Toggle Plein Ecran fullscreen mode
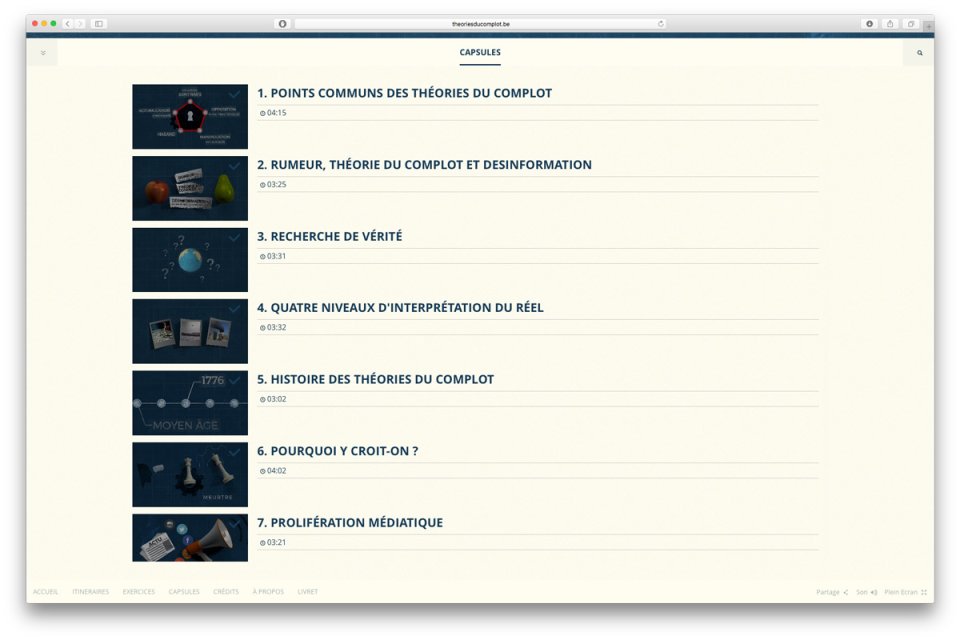The height and width of the screenshot is (640, 960). pyautogui.click(x=906, y=592)
